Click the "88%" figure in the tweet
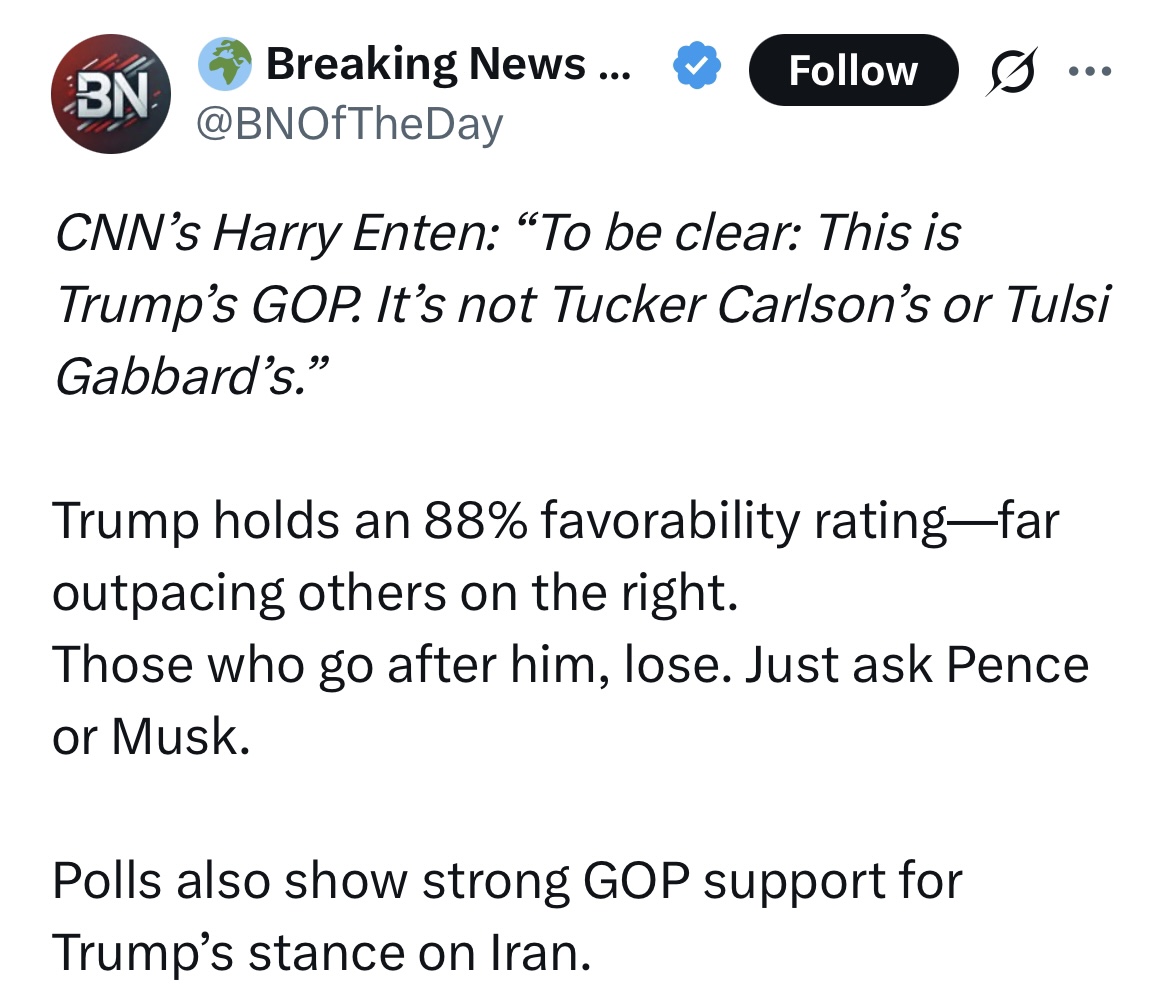Image resolution: width=1149 pixels, height=1005 pixels. 479,522
